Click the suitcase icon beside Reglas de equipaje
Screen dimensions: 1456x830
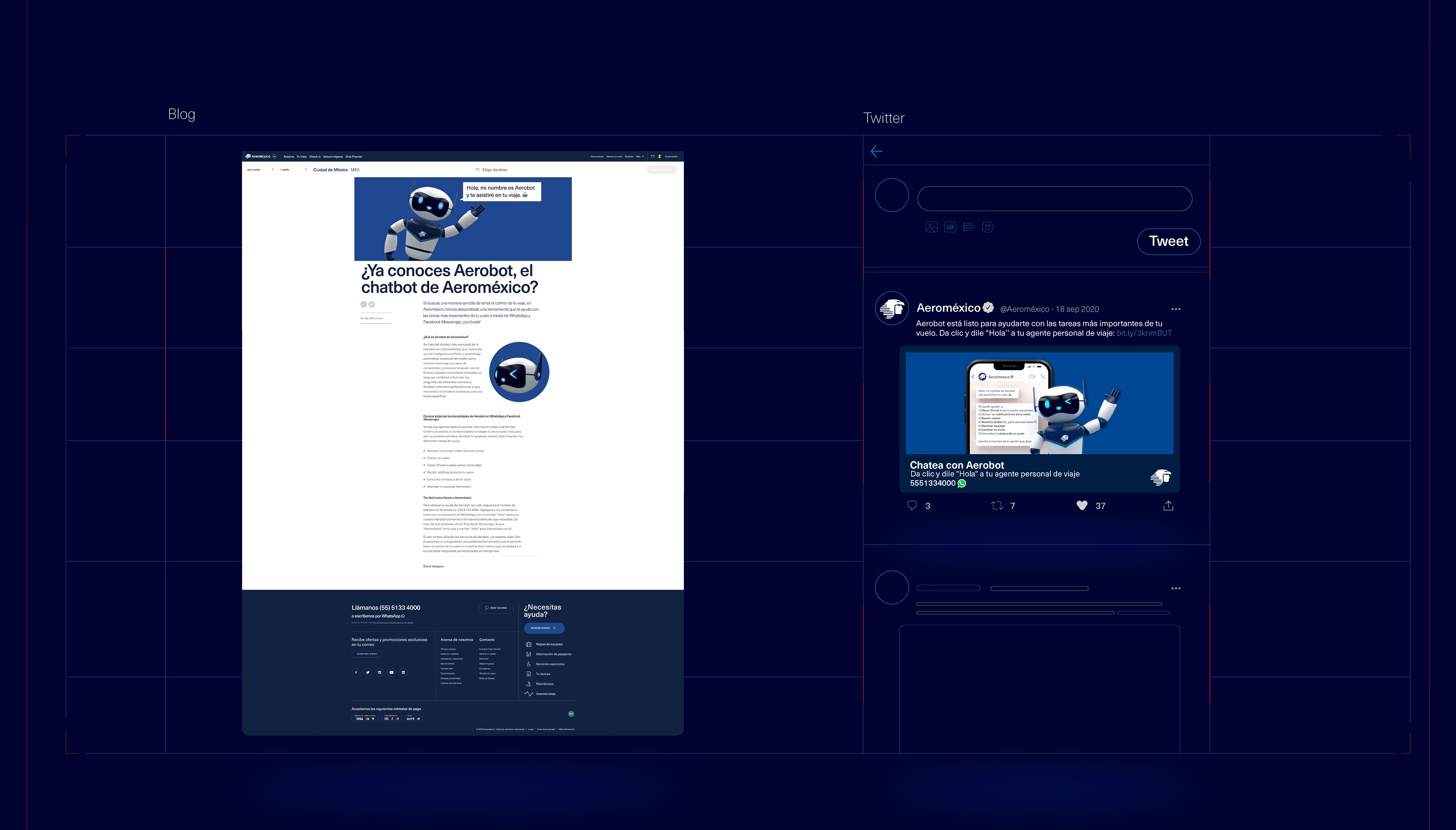528,644
